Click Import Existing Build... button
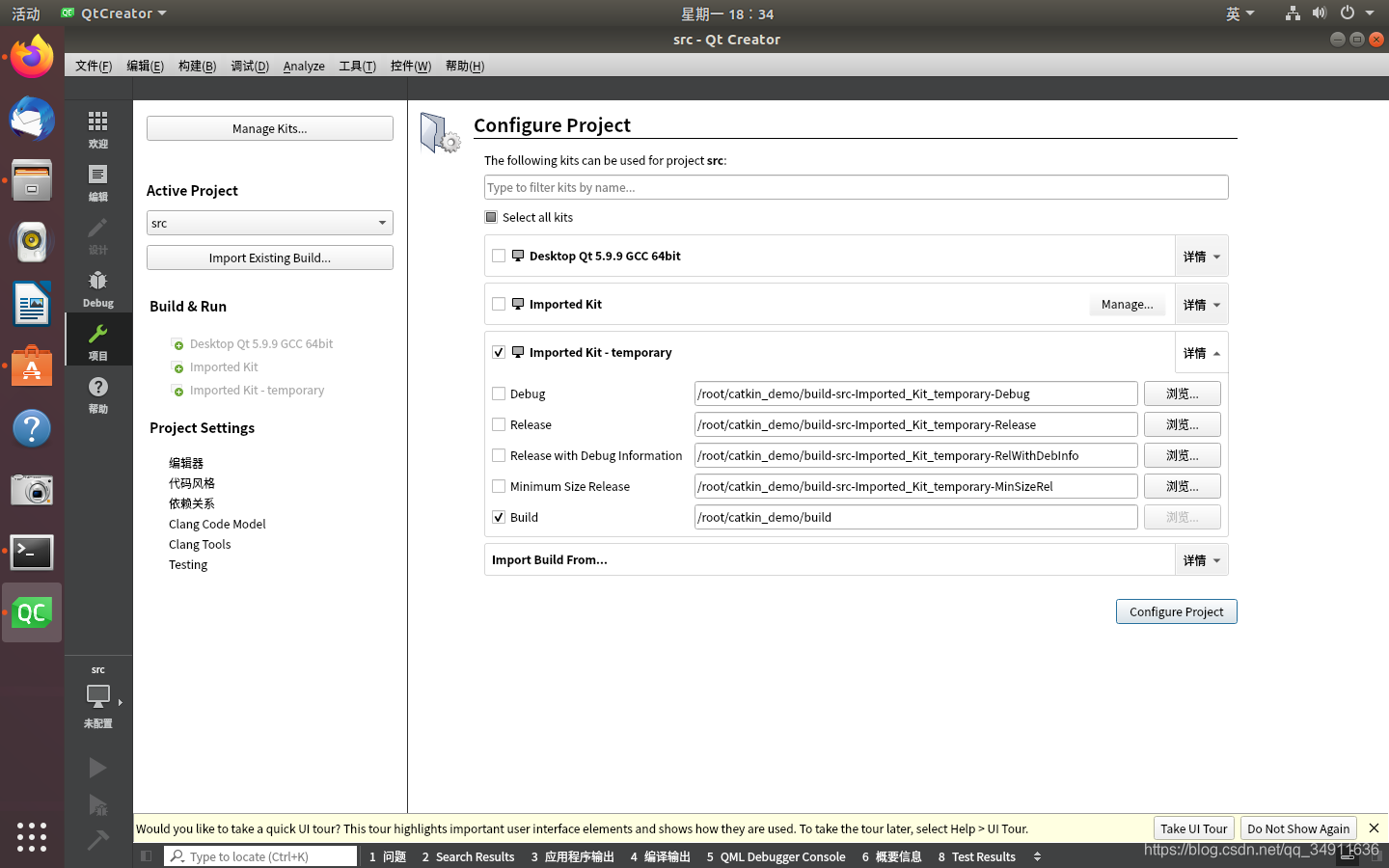The height and width of the screenshot is (868, 1389). (x=270, y=258)
